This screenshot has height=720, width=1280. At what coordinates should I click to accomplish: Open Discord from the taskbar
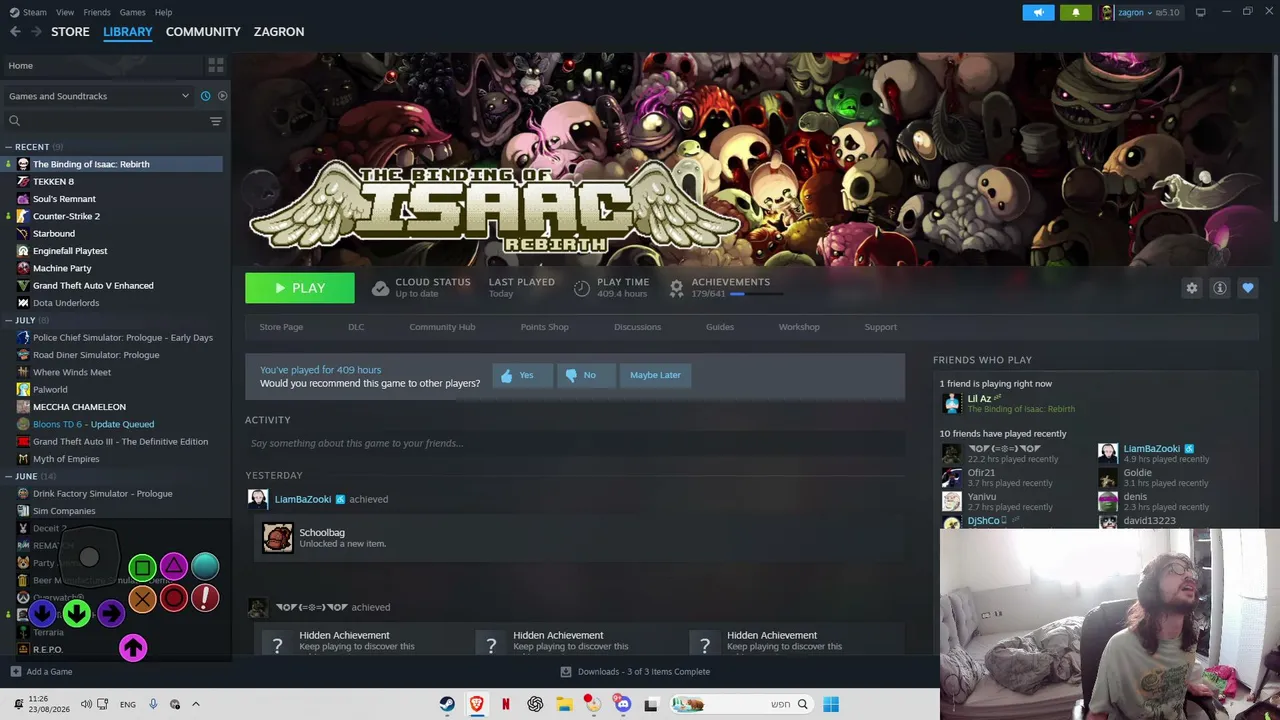coord(622,704)
